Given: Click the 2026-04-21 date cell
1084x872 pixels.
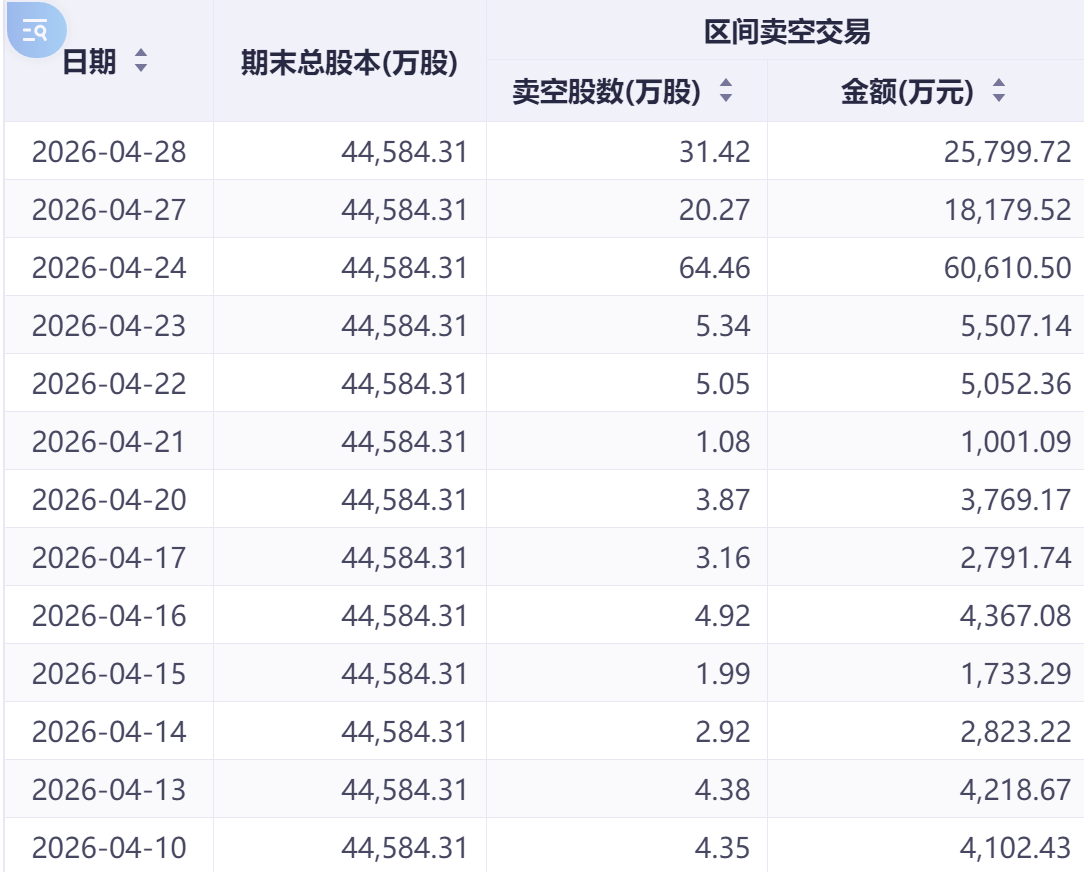Looking at the screenshot, I should click(x=109, y=442).
